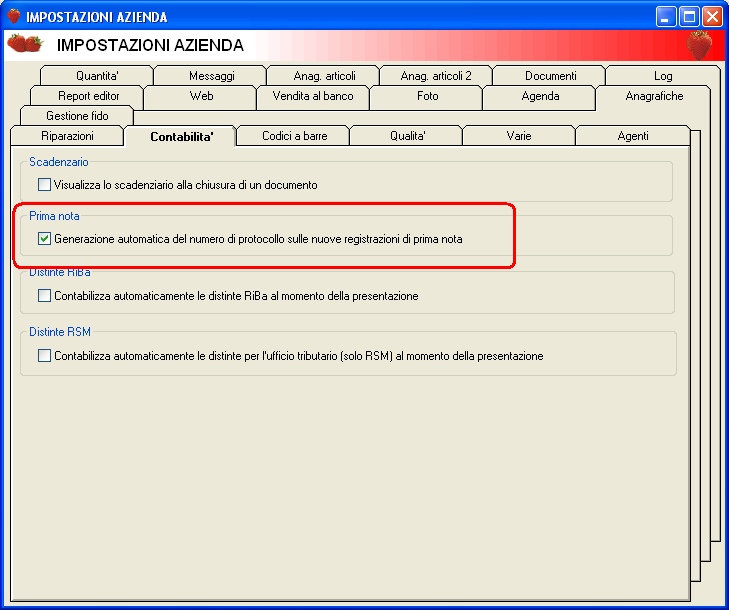Click the active Contabilita' tab
729x610 pixels.
point(181,136)
